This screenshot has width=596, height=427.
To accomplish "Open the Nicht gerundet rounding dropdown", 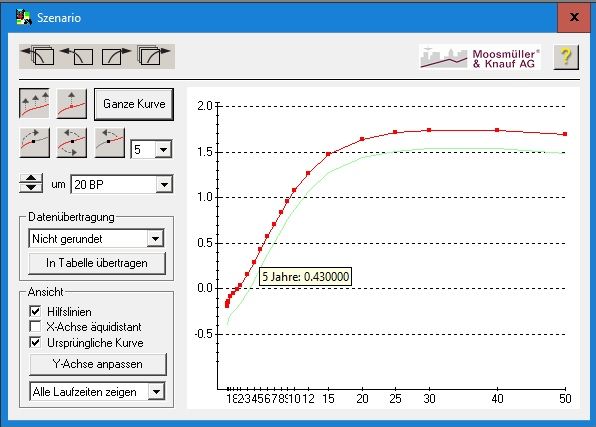I will [155, 239].
